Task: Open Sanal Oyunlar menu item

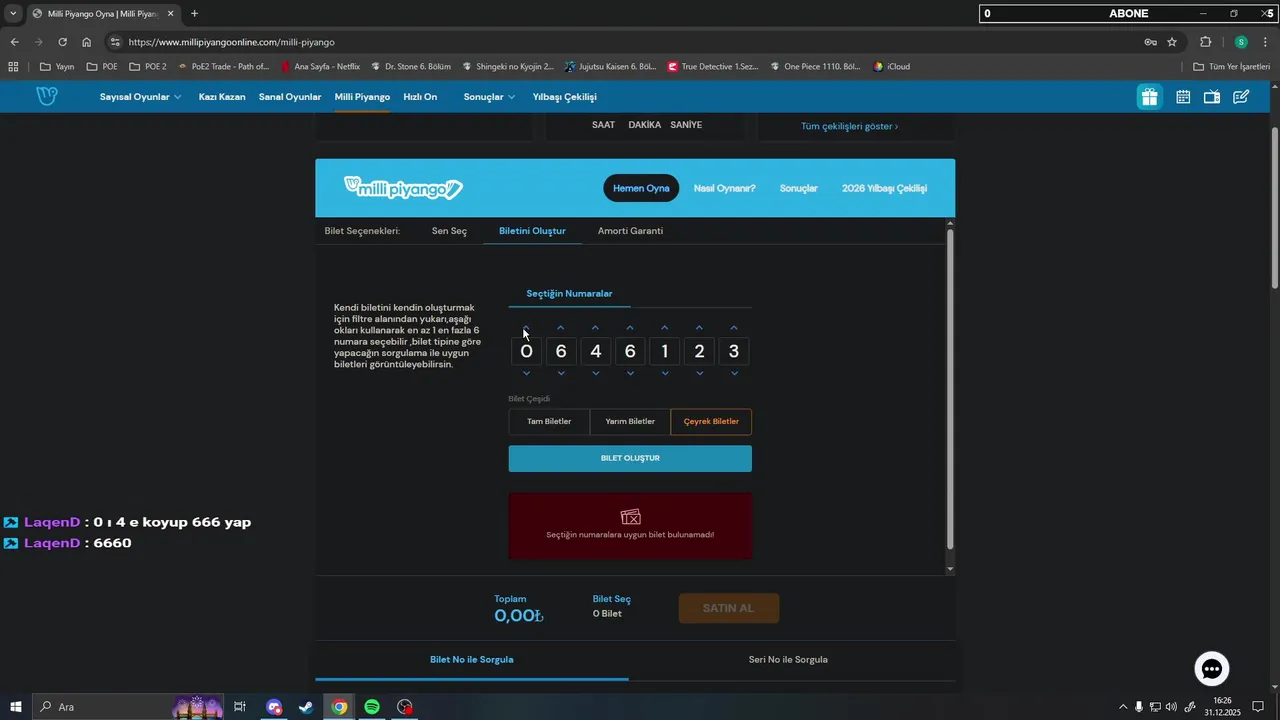Action: click(x=290, y=97)
